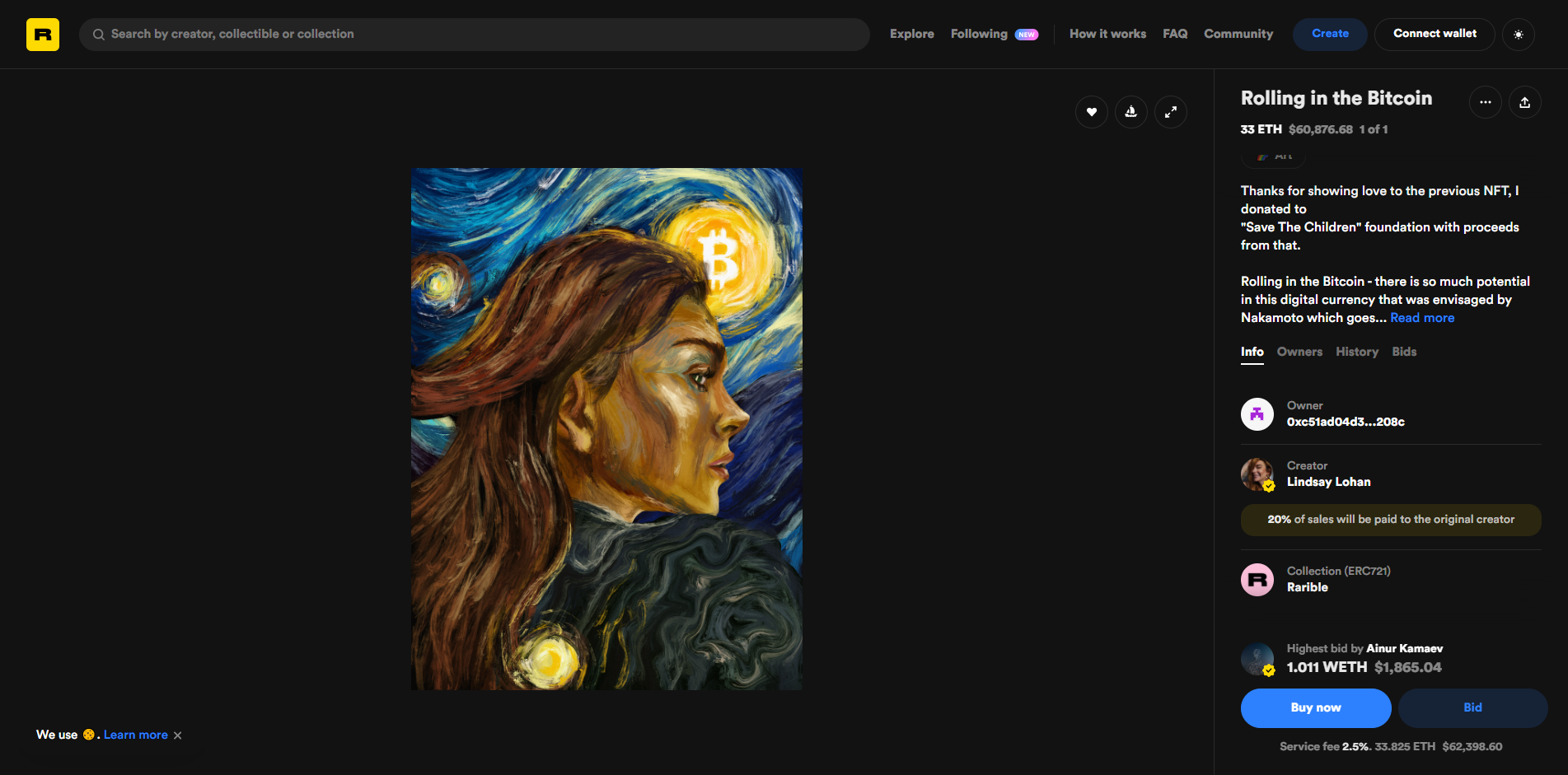
Task: Focus the search by creator field
Action: point(475,35)
